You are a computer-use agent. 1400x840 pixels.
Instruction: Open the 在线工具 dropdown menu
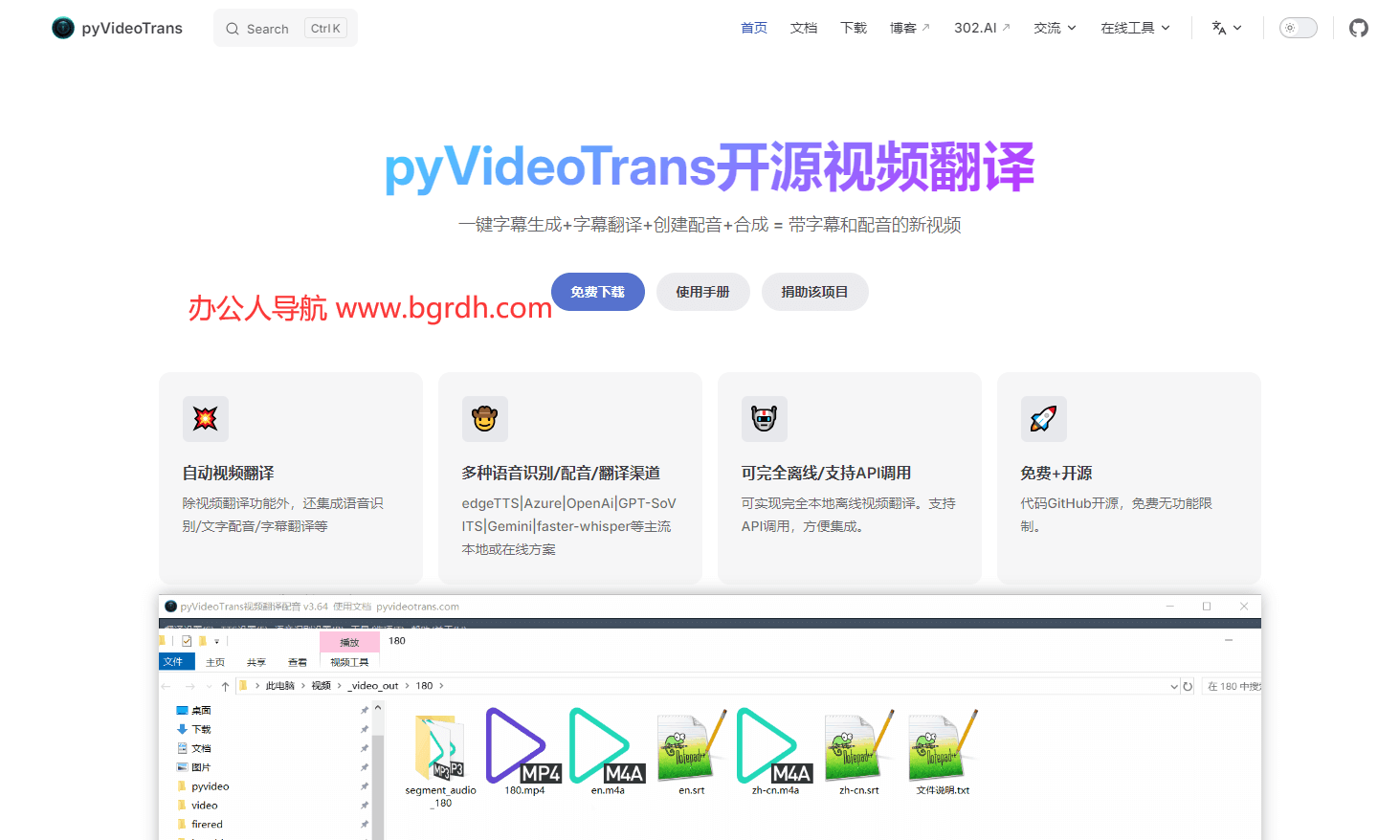(x=1134, y=28)
